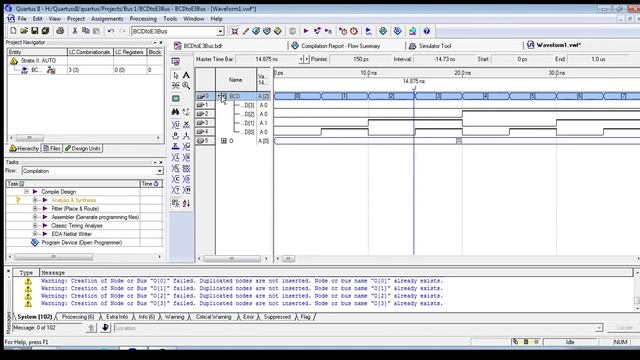The width and height of the screenshot is (640, 360).
Task: Click the Full Screen waveform icon
Action: [x=176, y=98]
